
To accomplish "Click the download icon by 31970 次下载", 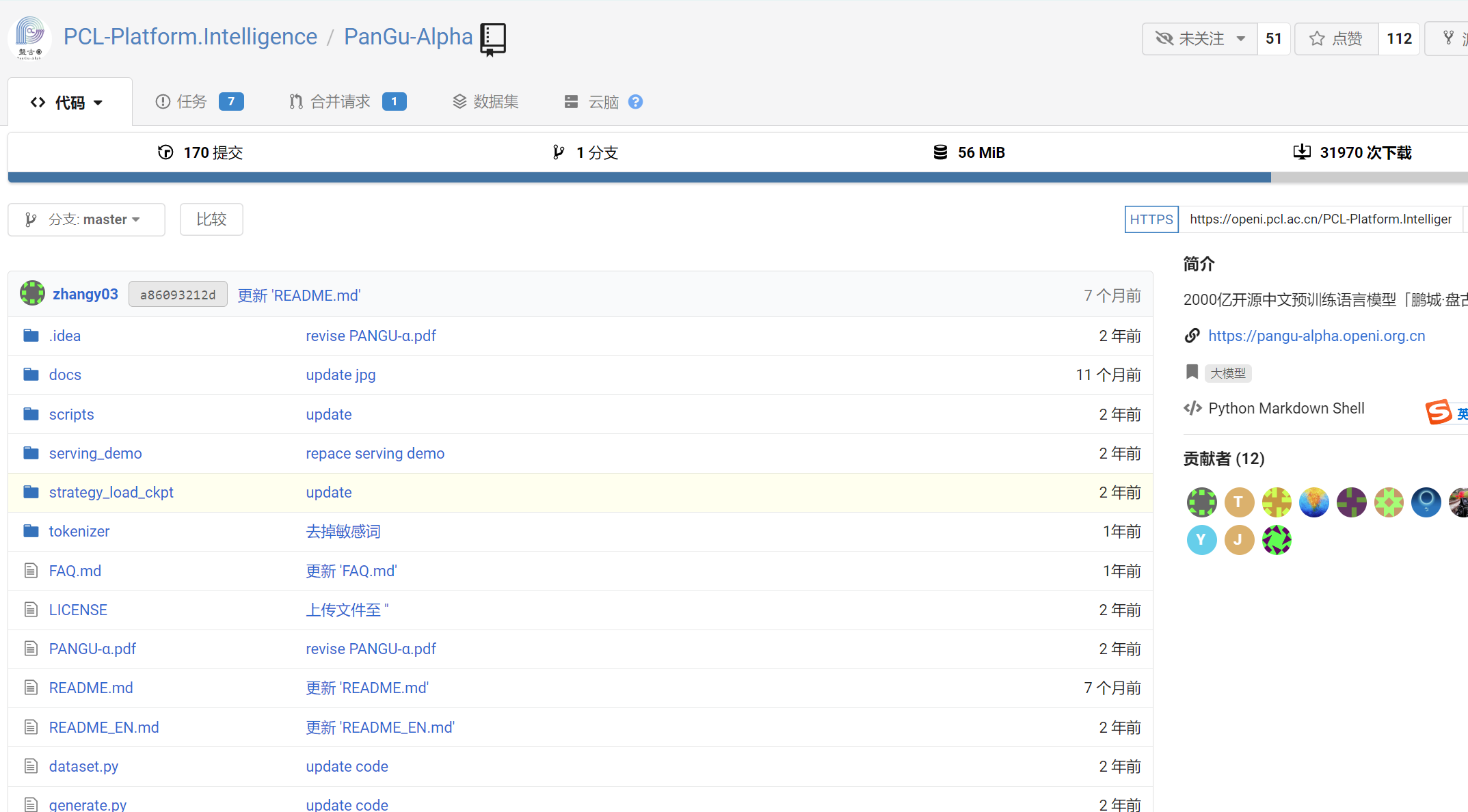I will pyautogui.click(x=1302, y=152).
